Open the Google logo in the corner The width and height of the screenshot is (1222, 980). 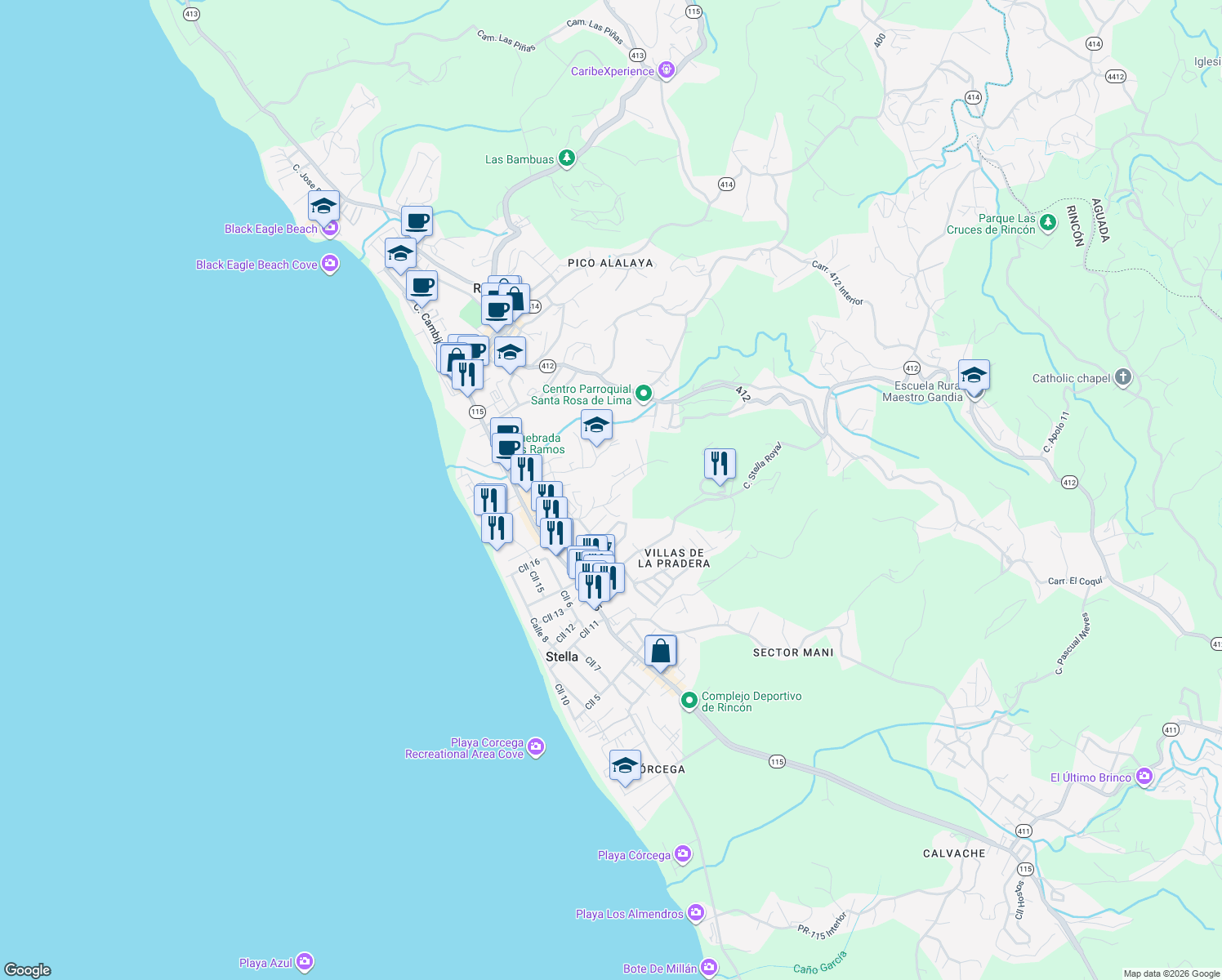(x=27, y=968)
